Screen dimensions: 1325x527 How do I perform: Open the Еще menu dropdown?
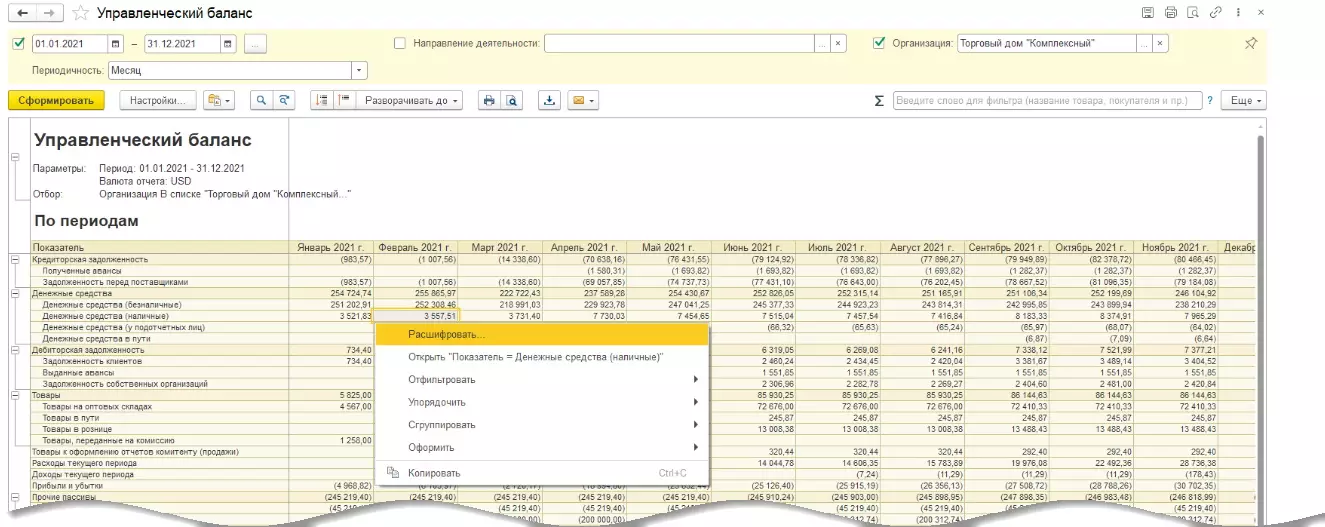tap(1246, 101)
